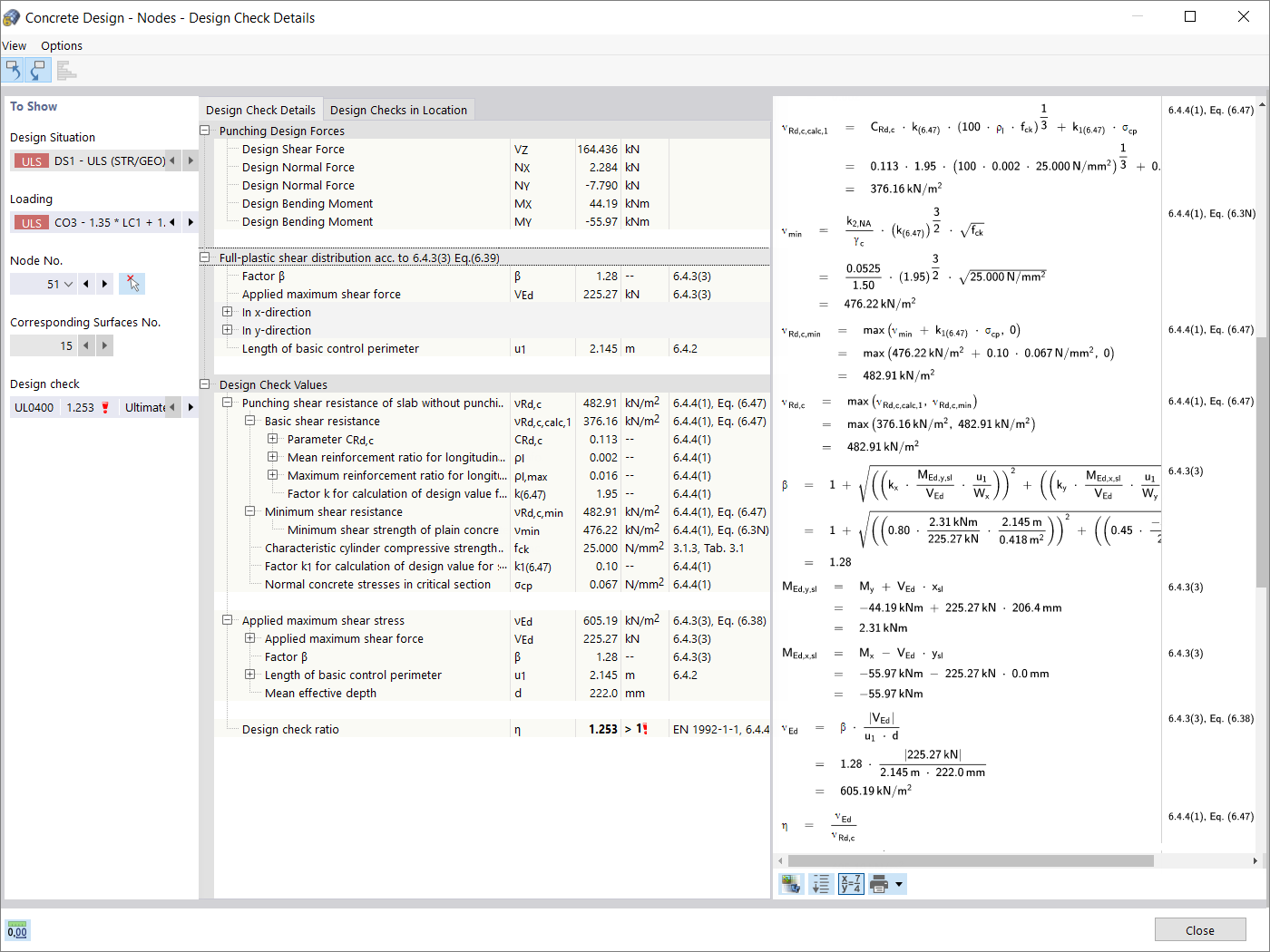Open the Options menu
The height and width of the screenshot is (952, 1270).
[x=62, y=45]
